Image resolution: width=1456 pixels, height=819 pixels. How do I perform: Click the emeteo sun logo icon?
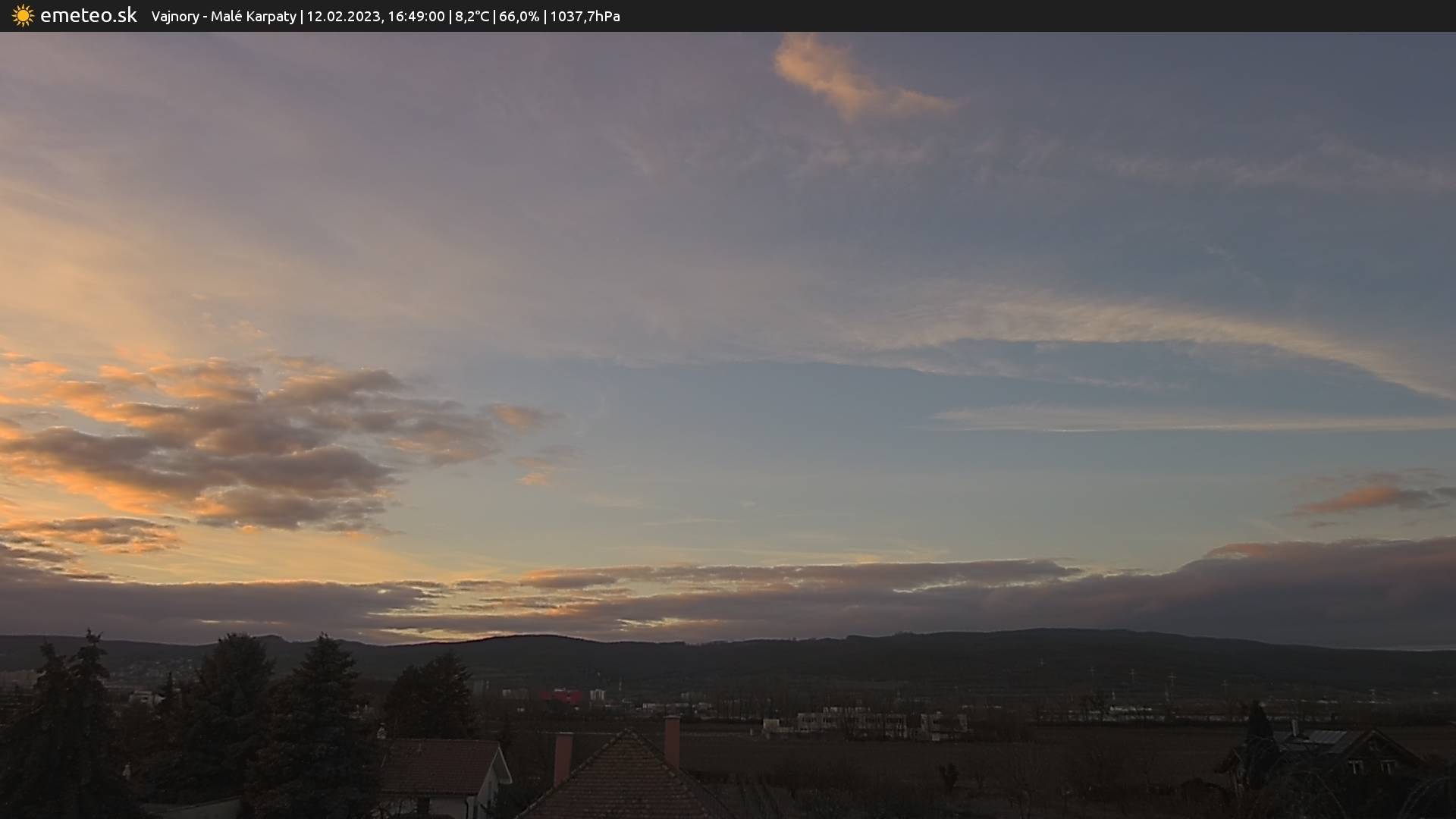(23, 15)
